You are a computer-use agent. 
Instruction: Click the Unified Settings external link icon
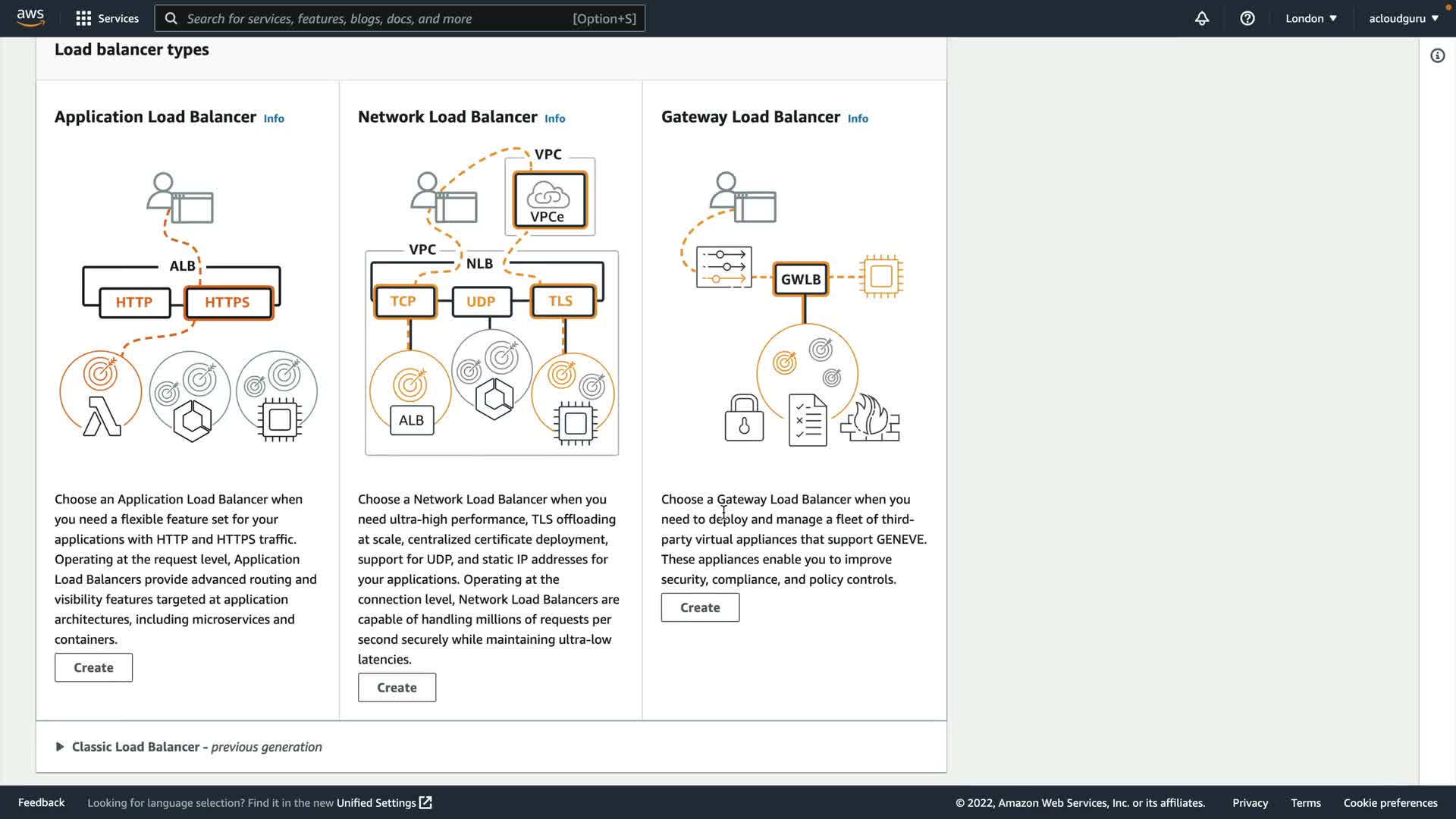(425, 802)
